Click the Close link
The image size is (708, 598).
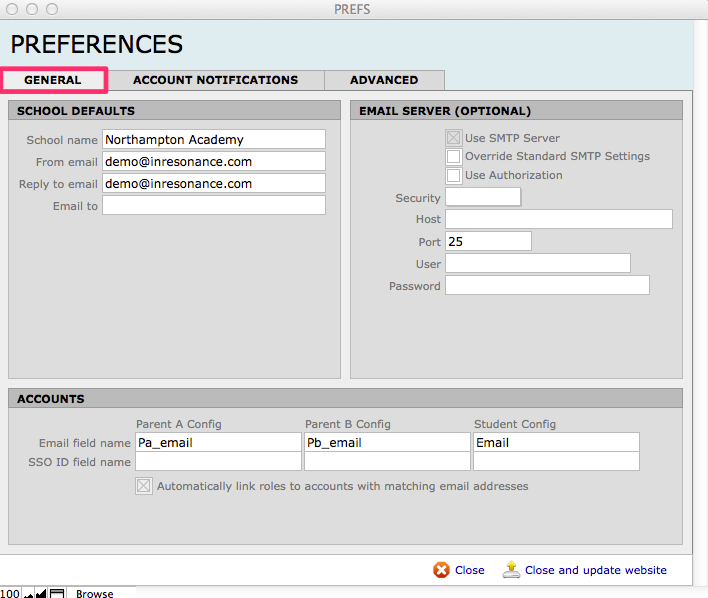(x=469, y=570)
